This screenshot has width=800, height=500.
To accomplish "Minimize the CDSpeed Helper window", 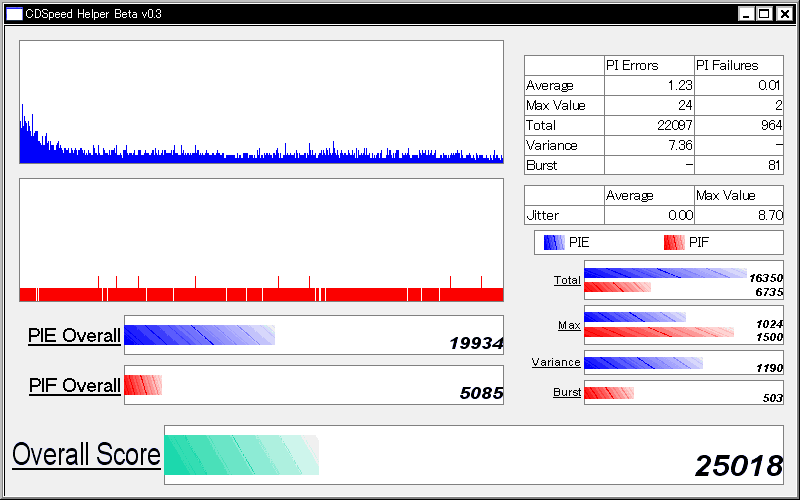I will 746,14.
